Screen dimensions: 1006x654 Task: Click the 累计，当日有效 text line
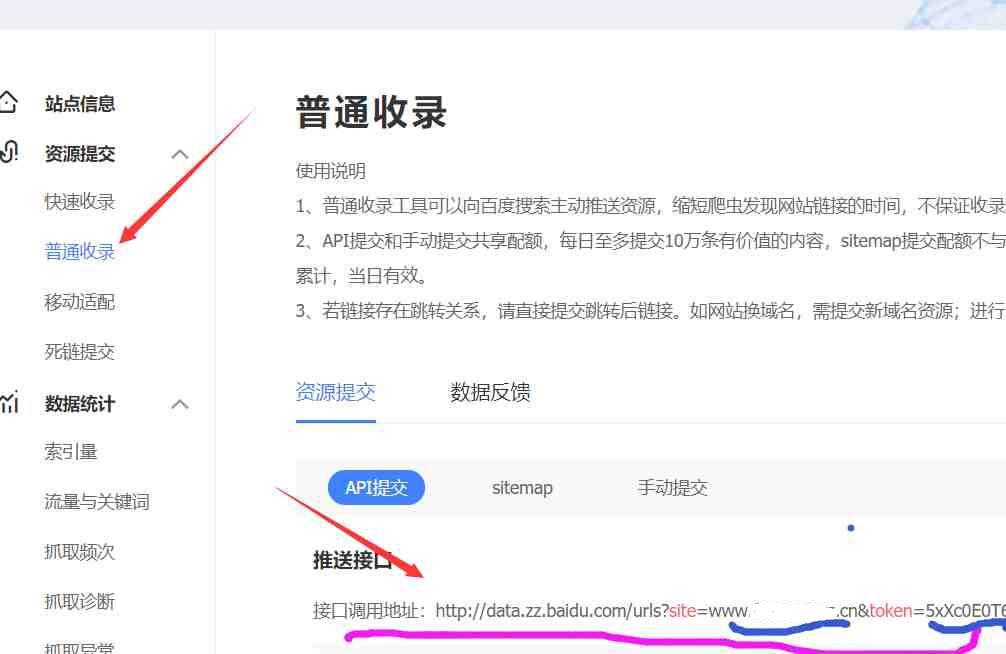click(x=361, y=276)
